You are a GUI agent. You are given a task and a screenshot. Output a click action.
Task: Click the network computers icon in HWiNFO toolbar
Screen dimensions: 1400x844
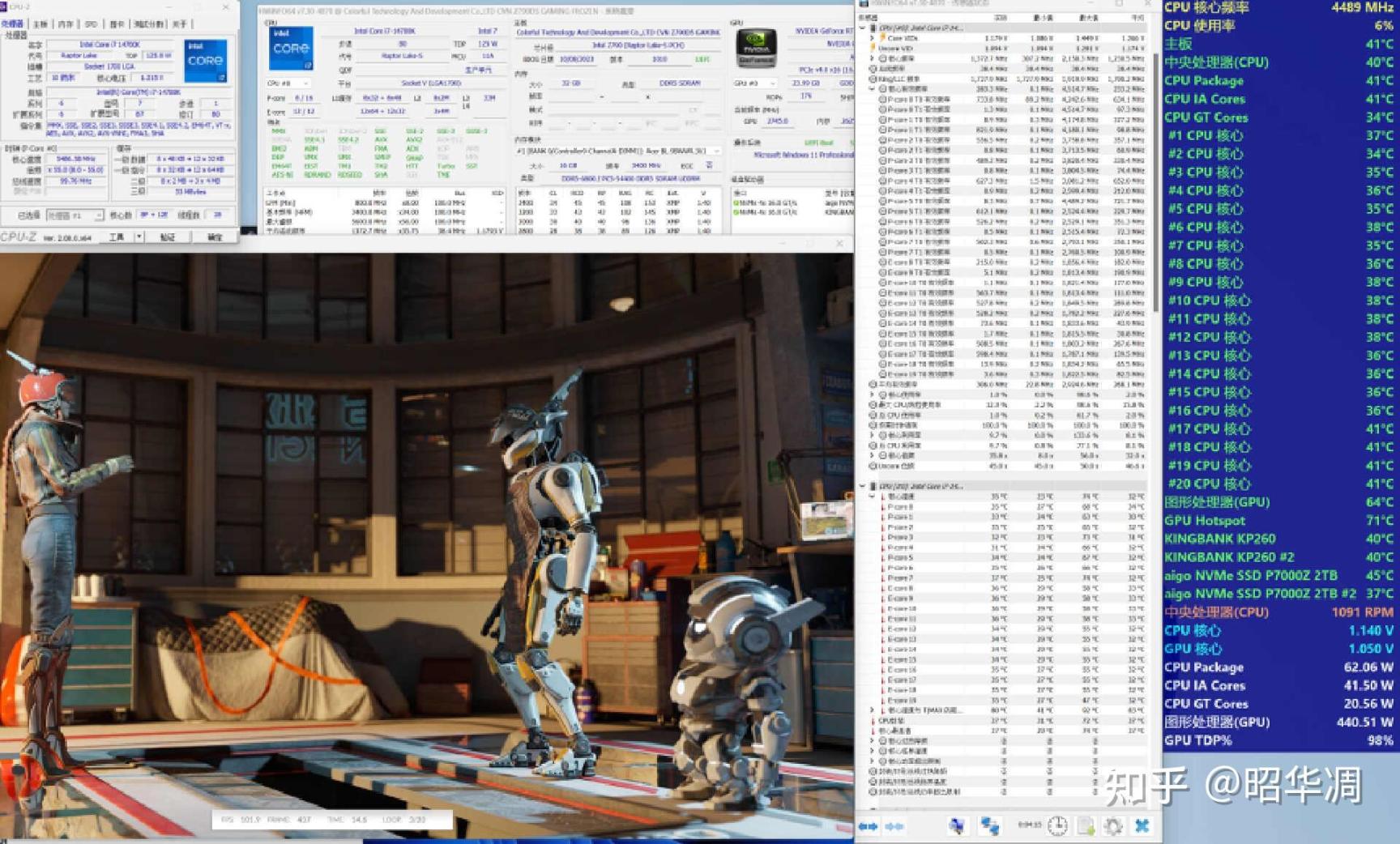point(989,826)
